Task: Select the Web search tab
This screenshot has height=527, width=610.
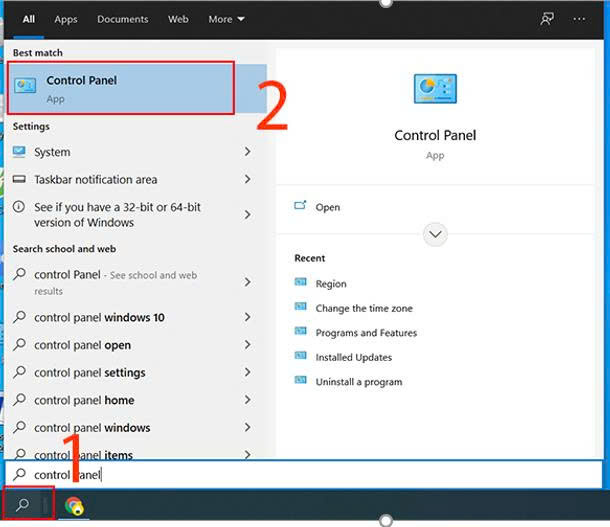Action: [178, 19]
